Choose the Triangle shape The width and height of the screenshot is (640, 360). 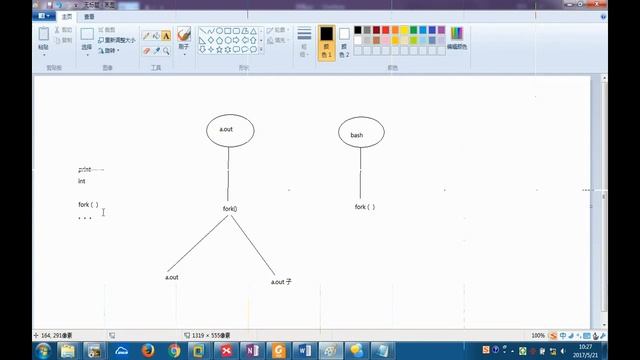coord(253,31)
